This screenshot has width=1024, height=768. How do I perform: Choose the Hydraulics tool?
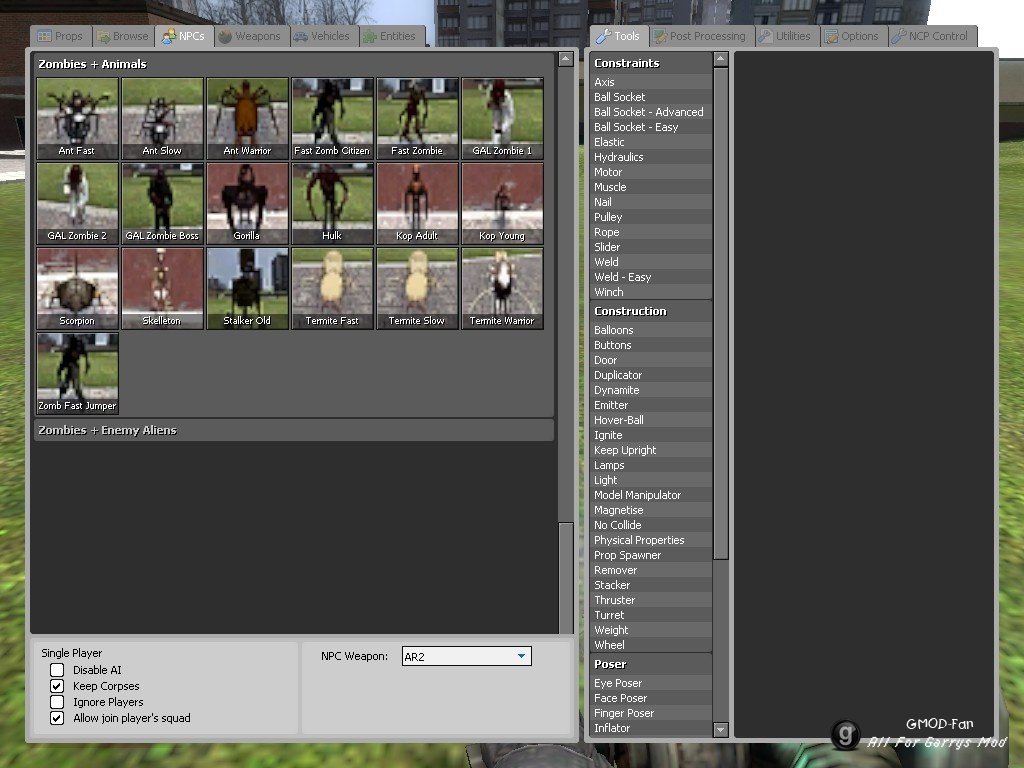650,157
